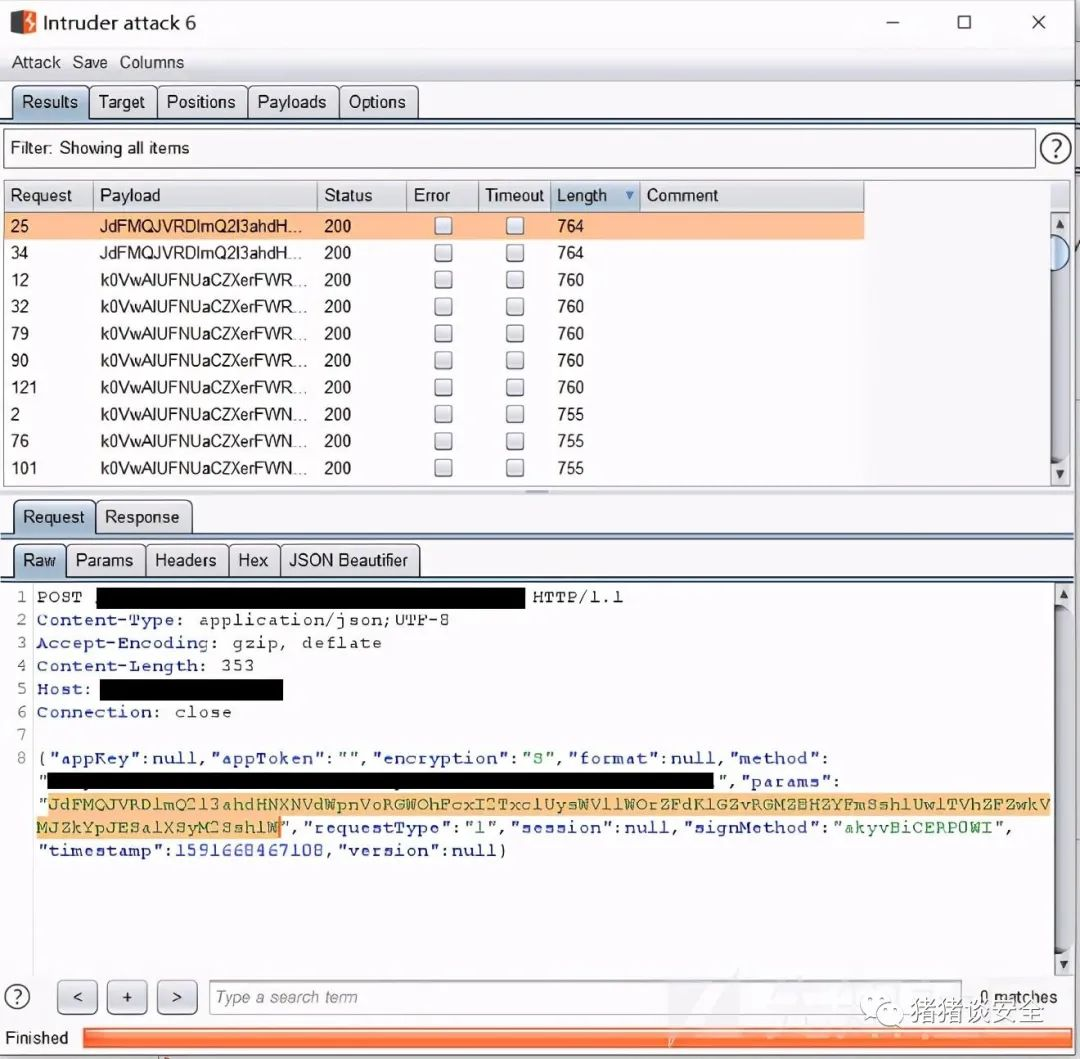Sort by Request column header
The height and width of the screenshot is (1059, 1080).
48,196
